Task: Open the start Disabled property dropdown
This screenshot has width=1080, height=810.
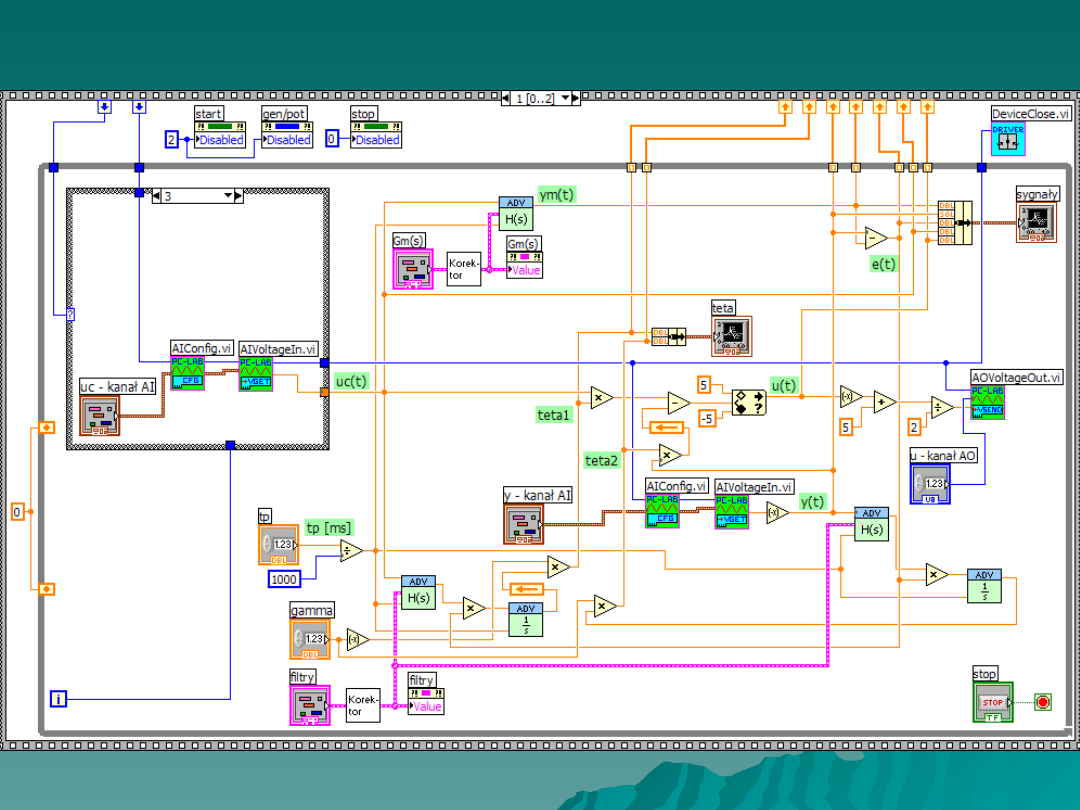Action: point(221,140)
